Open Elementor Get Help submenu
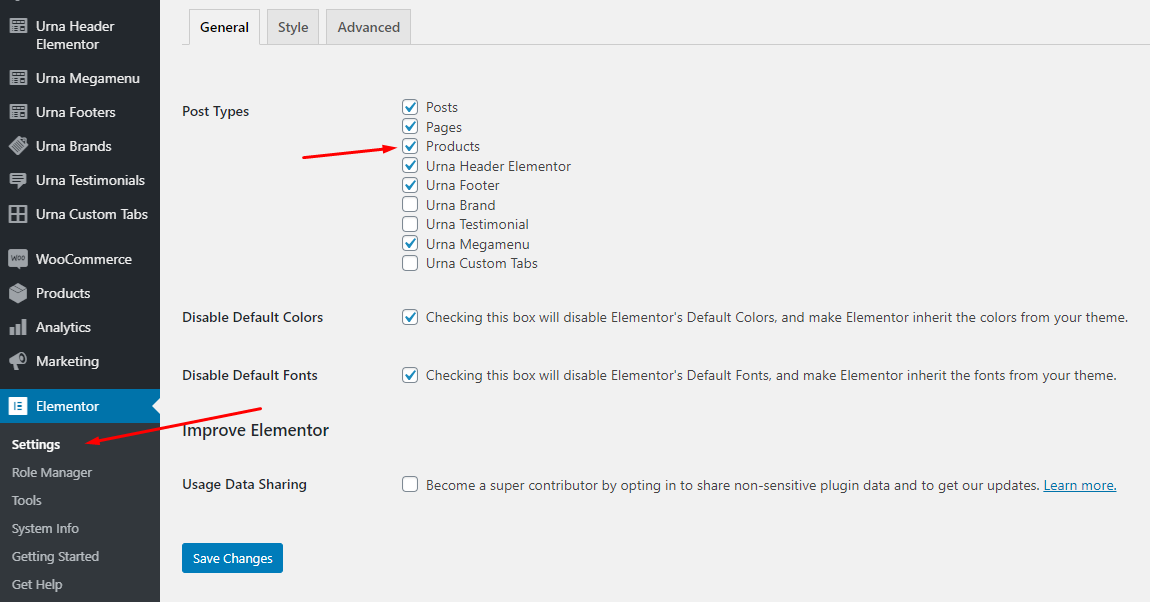Viewport: 1150px width, 602px height. pos(37,584)
